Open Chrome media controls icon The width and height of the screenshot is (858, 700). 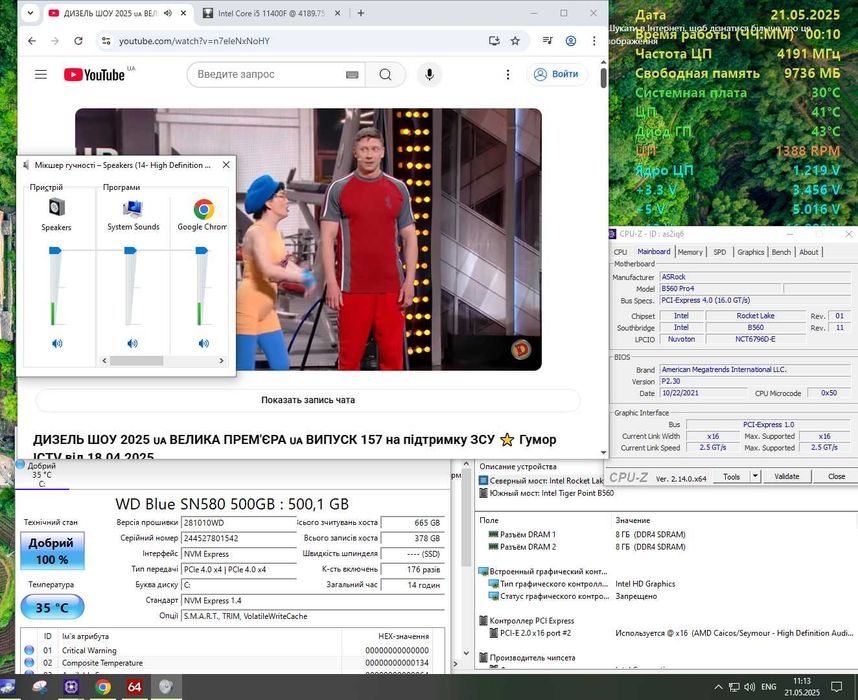coord(547,41)
